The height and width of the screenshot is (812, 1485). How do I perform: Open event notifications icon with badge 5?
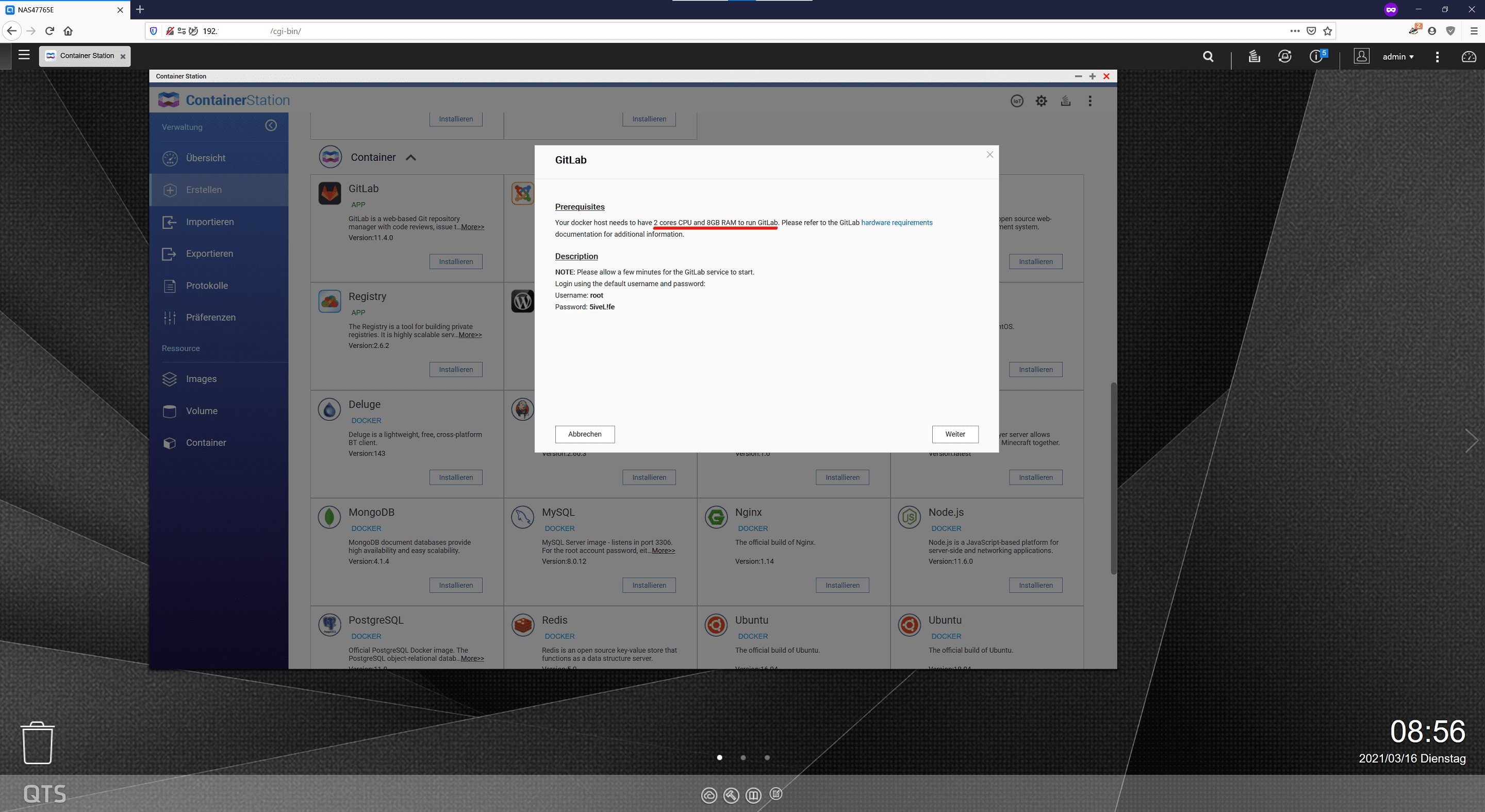coord(1317,56)
